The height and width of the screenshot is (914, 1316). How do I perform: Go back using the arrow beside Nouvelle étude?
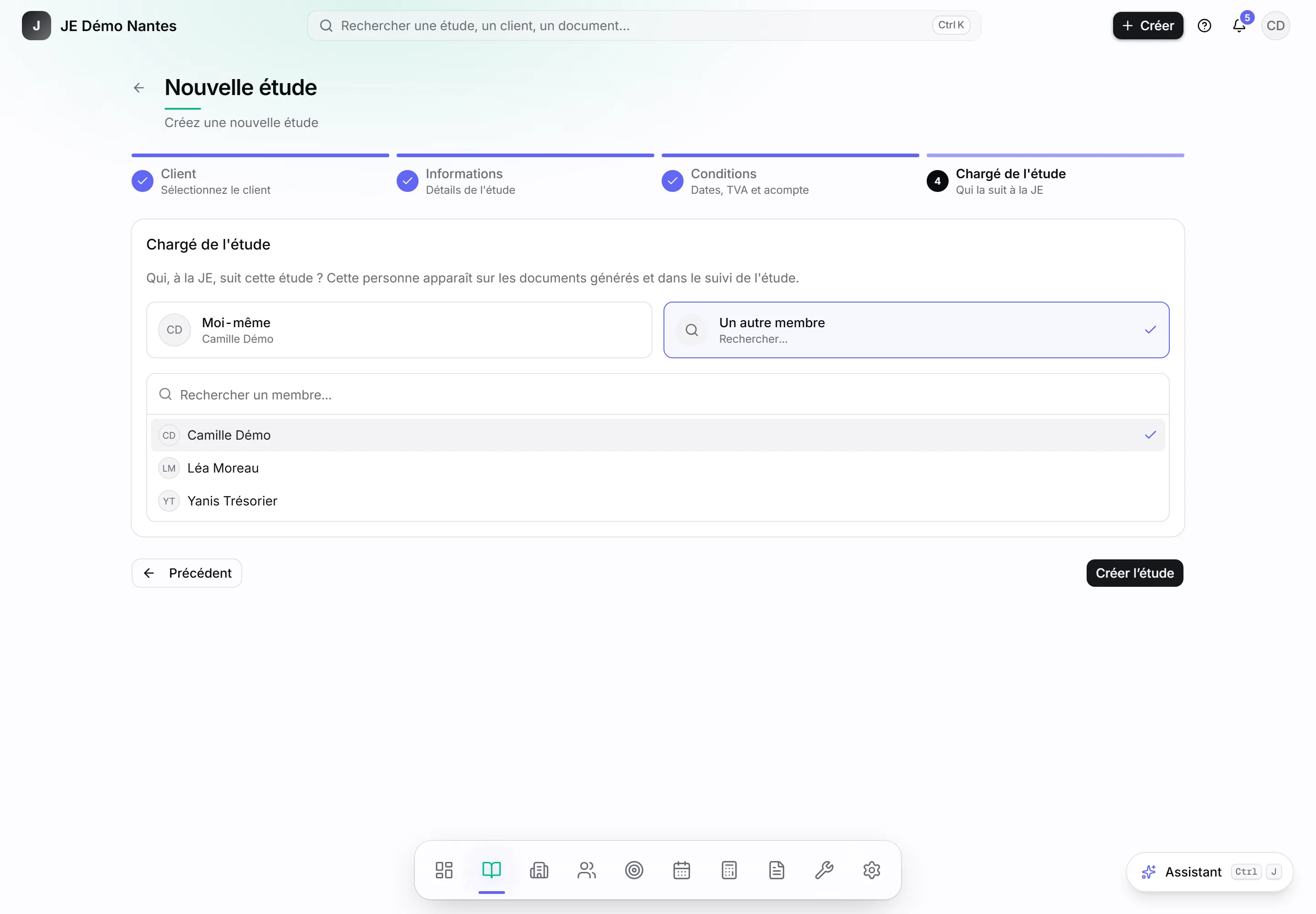[138, 88]
